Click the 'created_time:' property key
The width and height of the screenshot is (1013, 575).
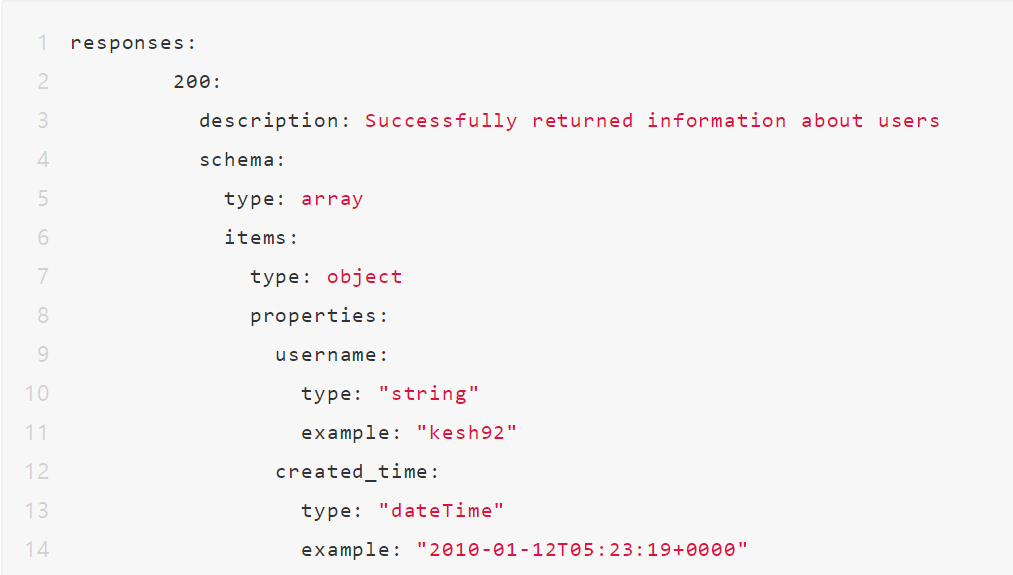coord(358,472)
